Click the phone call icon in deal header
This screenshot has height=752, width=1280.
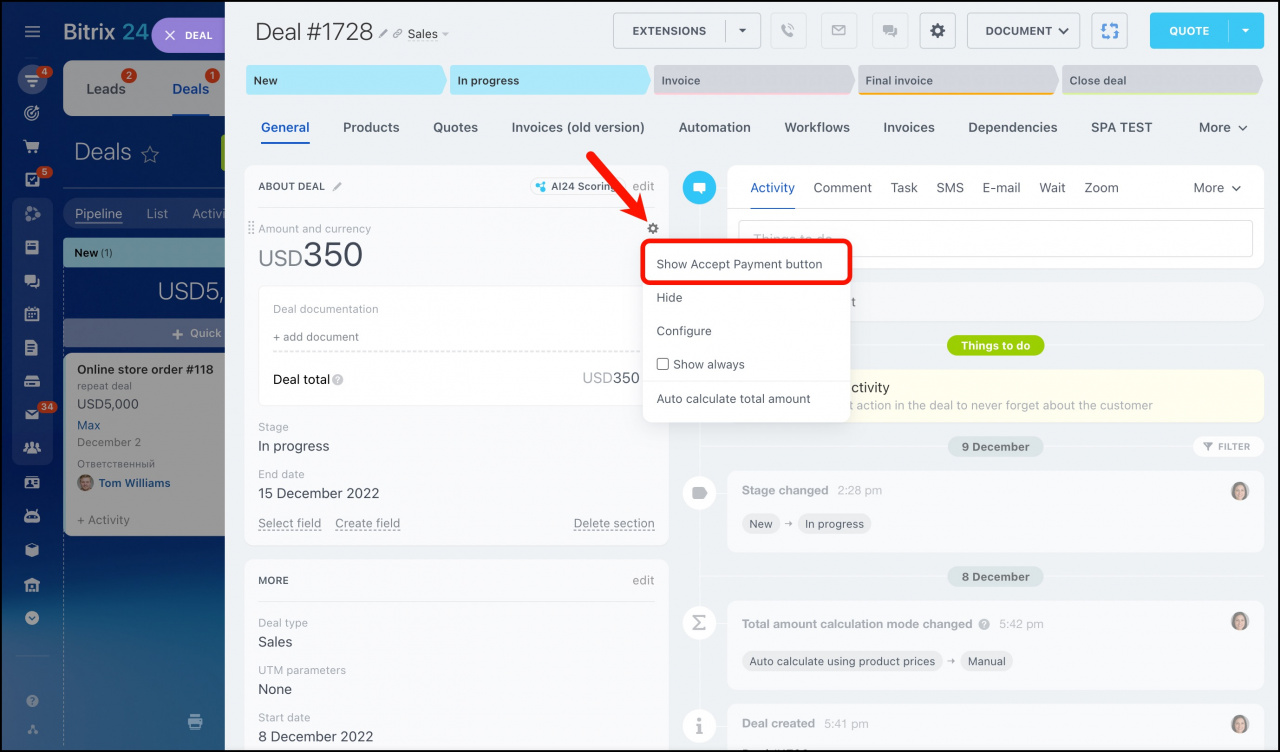(788, 31)
